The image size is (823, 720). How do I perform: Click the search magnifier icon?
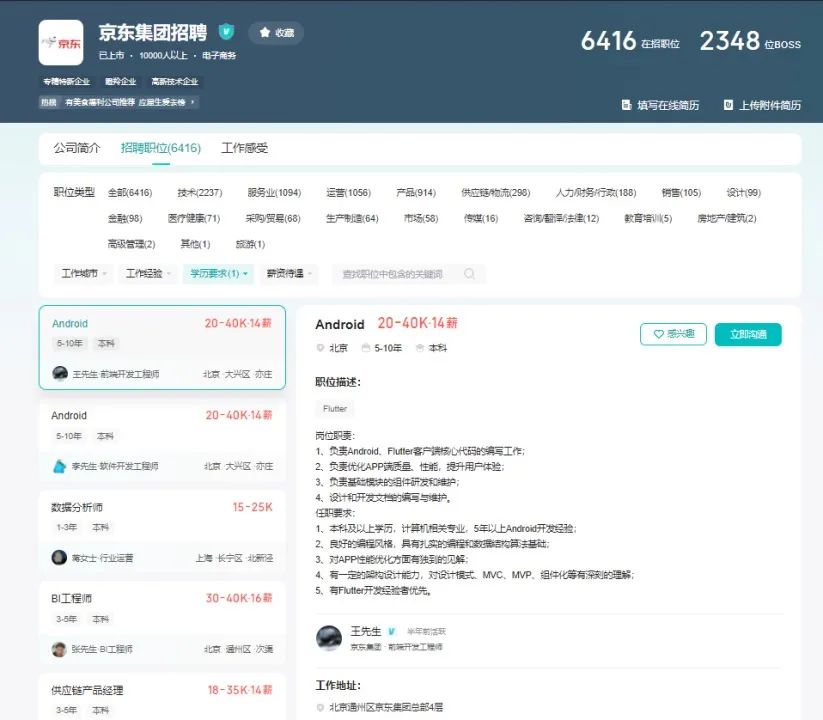click(470, 274)
